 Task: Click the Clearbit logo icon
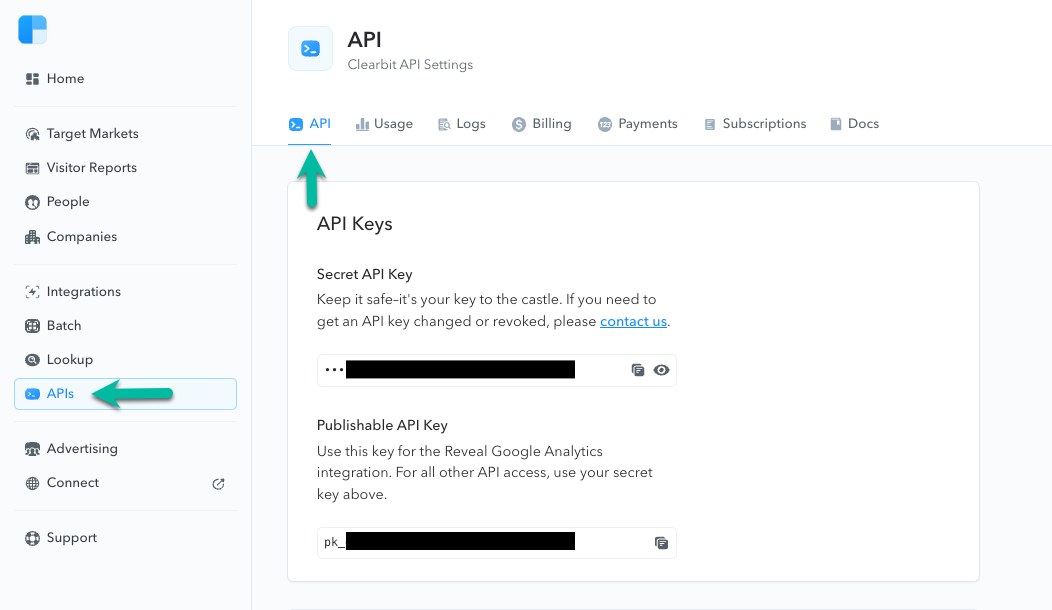(x=32, y=30)
